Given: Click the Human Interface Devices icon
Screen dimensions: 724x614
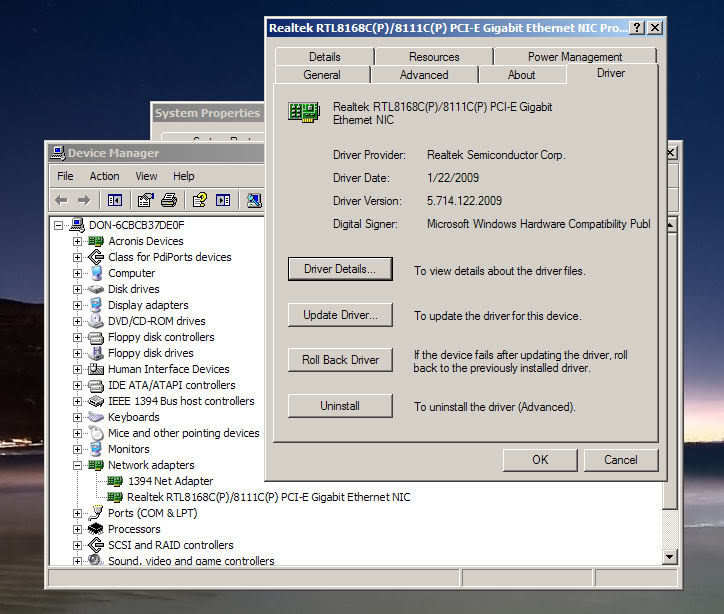Looking at the screenshot, I should point(96,369).
